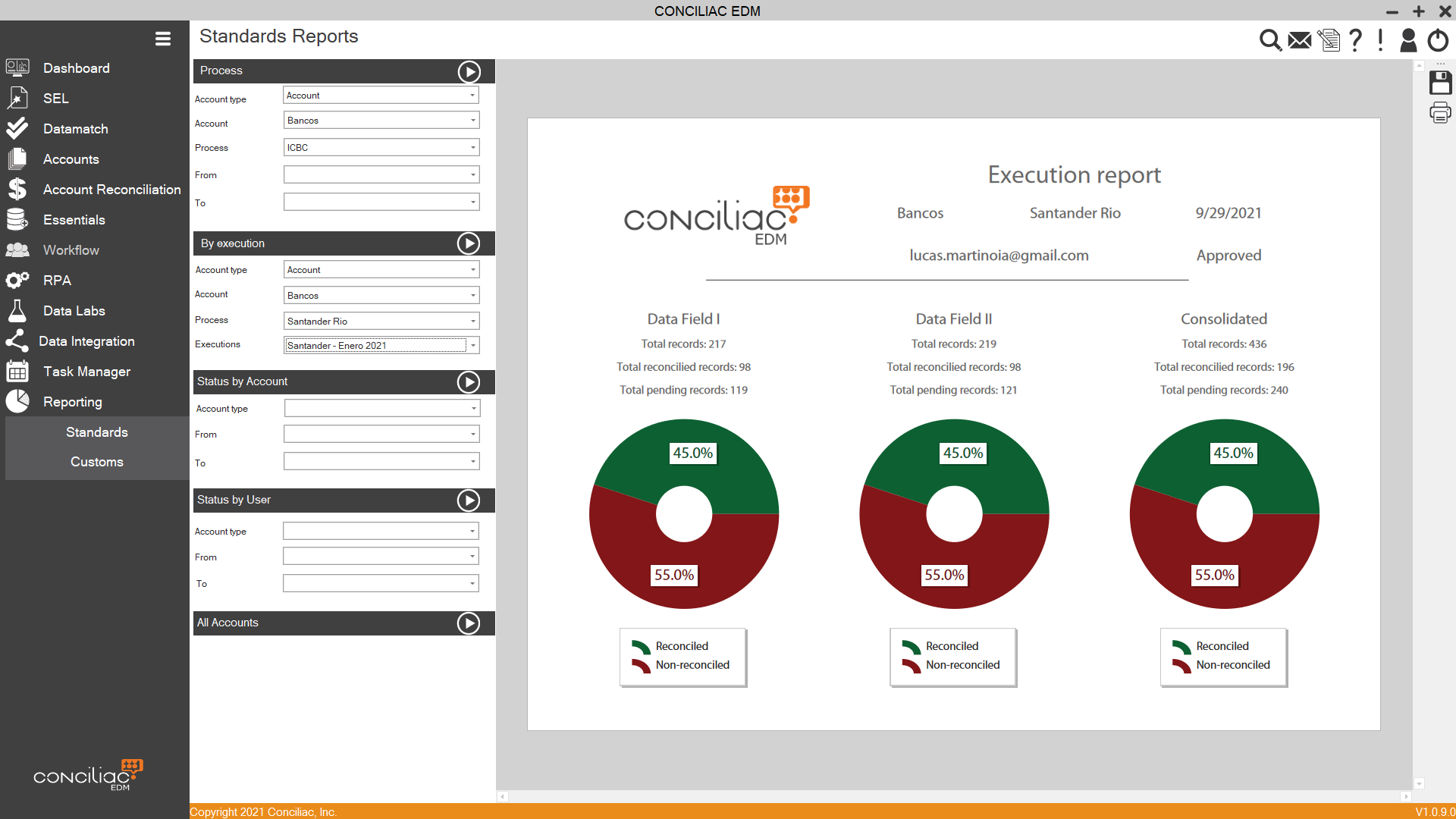1456x819 pixels.
Task: Click the search magnifier icon
Action: click(1270, 39)
